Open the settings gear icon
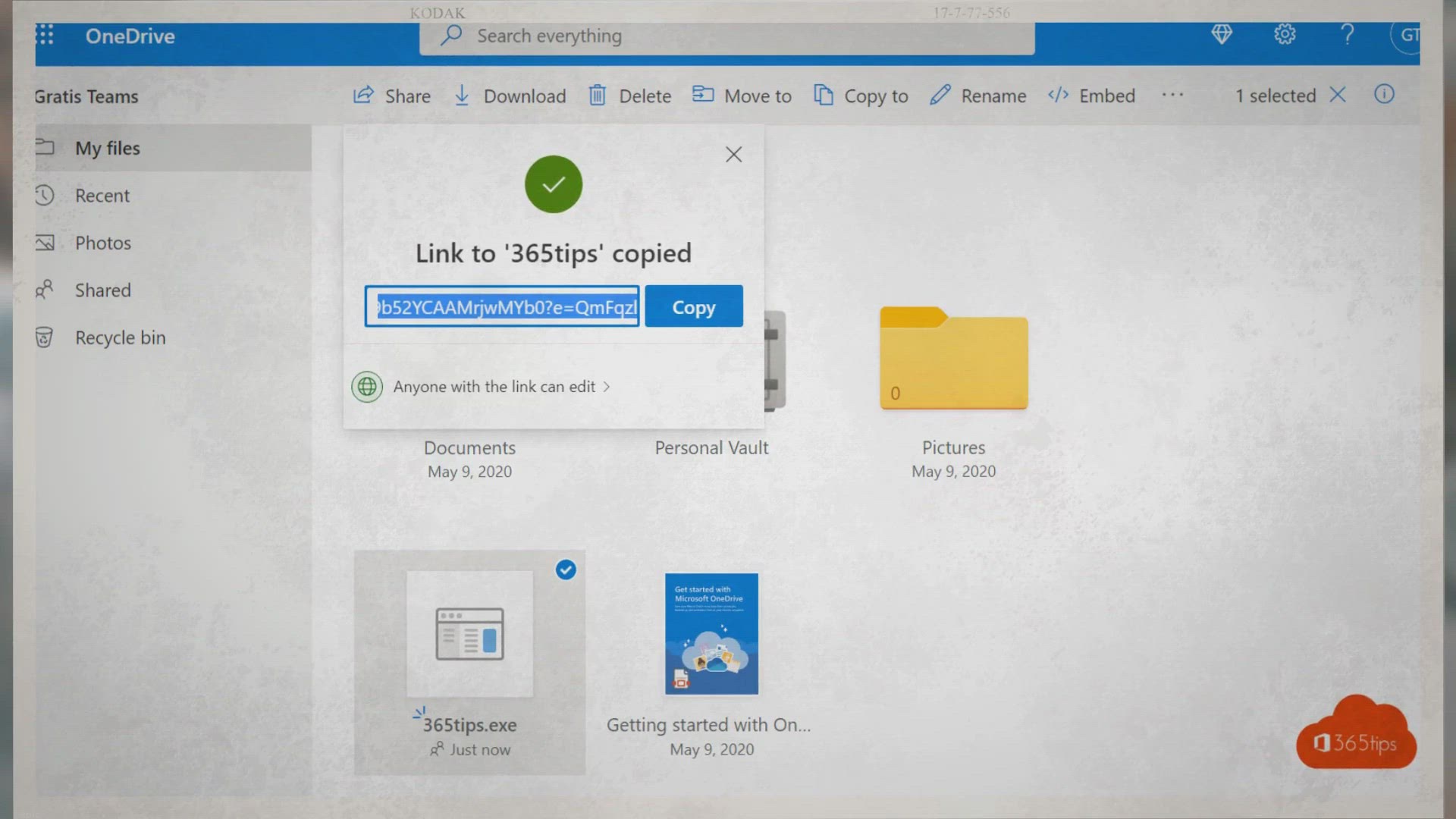The height and width of the screenshot is (819, 1456). pyautogui.click(x=1284, y=34)
